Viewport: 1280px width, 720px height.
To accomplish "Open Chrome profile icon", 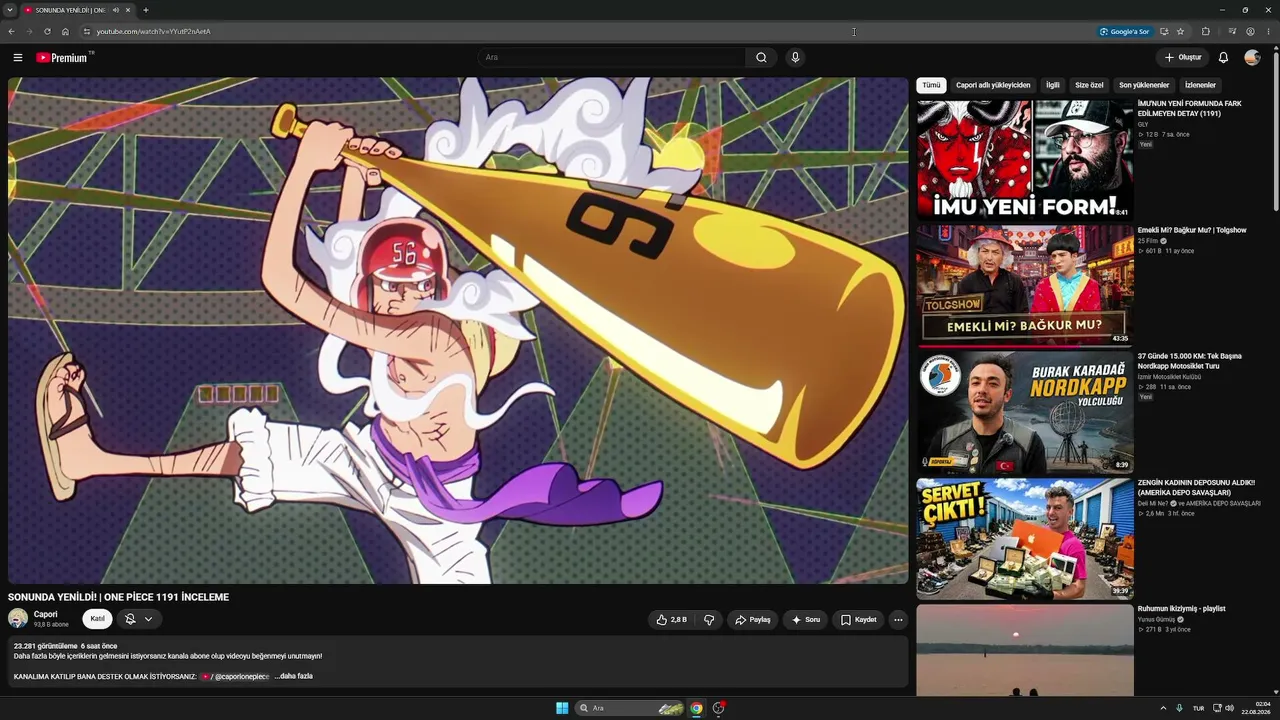I will 1250,31.
